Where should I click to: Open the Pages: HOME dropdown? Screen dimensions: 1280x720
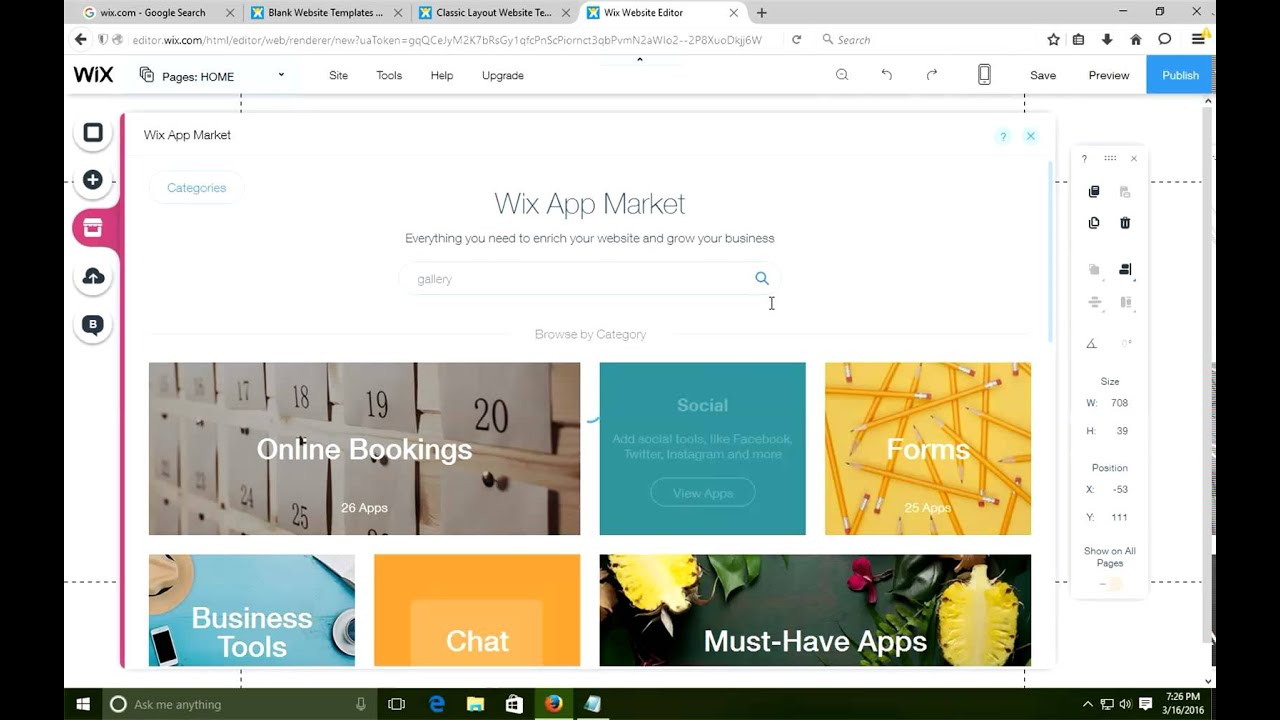[x=212, y=76]
